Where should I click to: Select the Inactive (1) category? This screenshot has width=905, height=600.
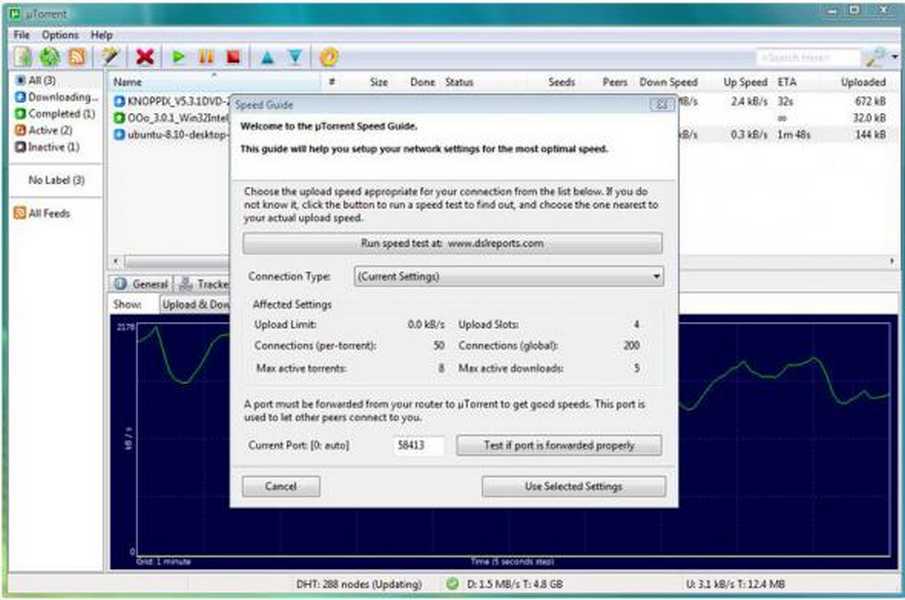(x=47, y=147)
